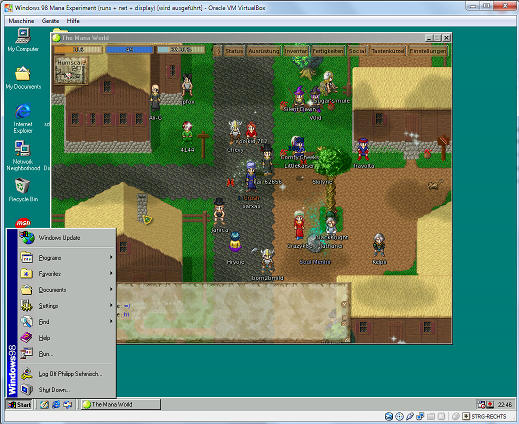Click the Windows Update globe icon in Start menu
This screenshot has width=519, height=424.
[x=27, y=237]
